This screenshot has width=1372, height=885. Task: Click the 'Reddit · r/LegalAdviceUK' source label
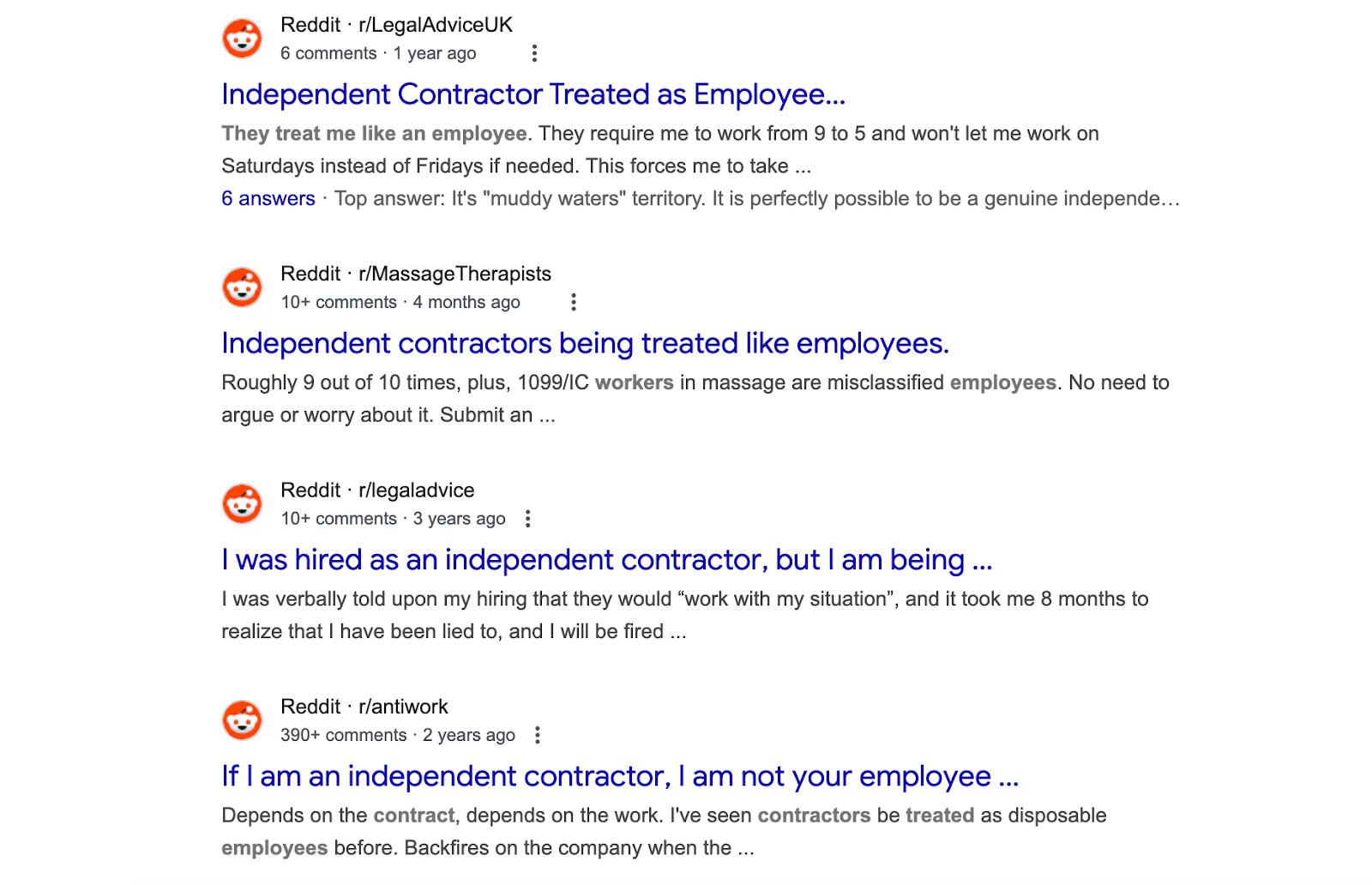pyautogui.click(x=395, y=24)
